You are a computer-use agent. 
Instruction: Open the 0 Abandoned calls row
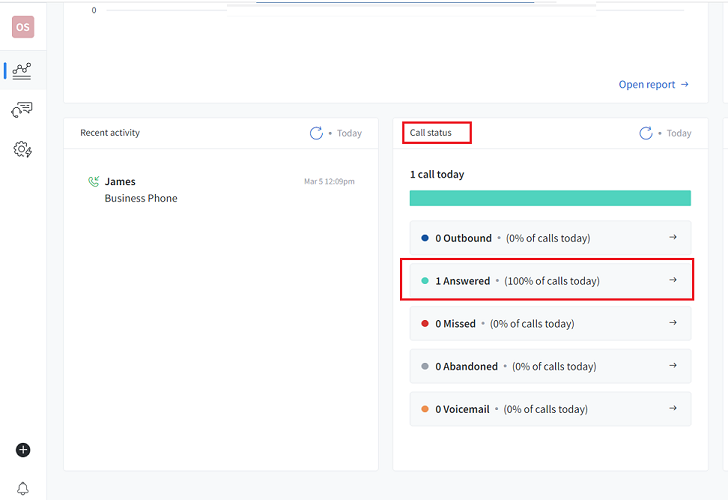(x=550, y=366)
